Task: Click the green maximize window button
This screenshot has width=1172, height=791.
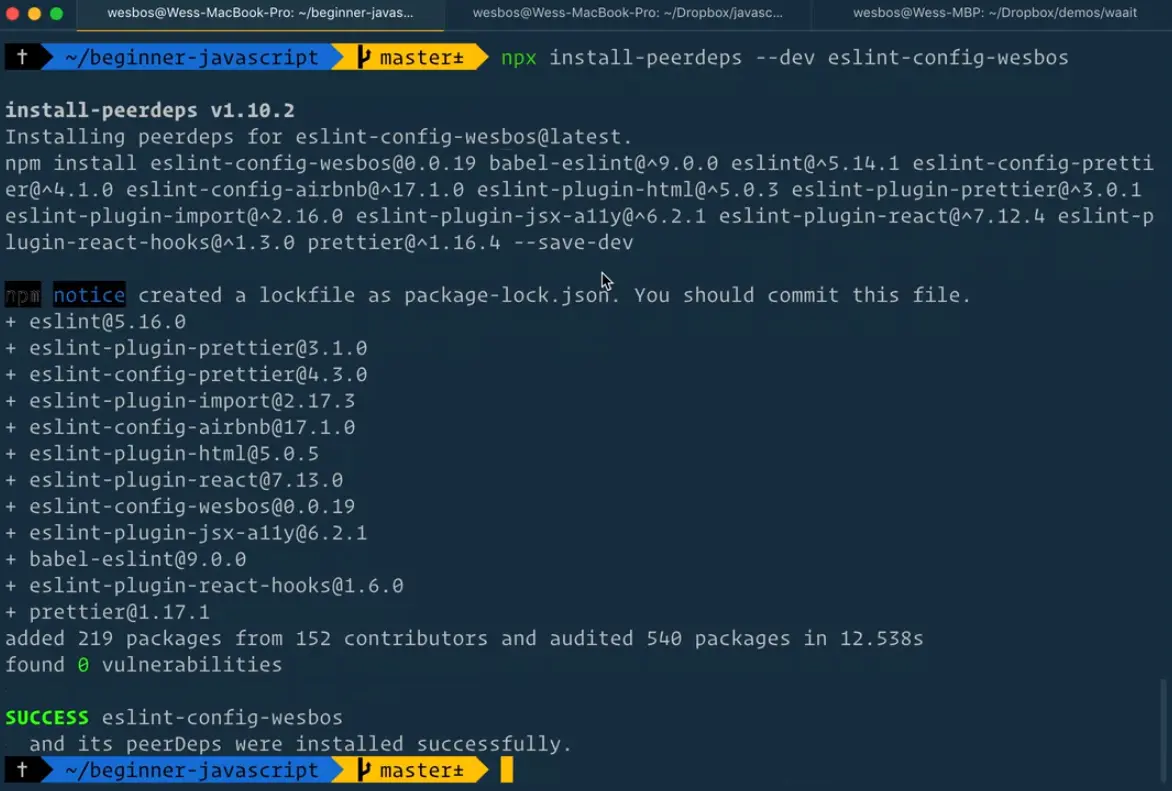Action: click(56, 14)
